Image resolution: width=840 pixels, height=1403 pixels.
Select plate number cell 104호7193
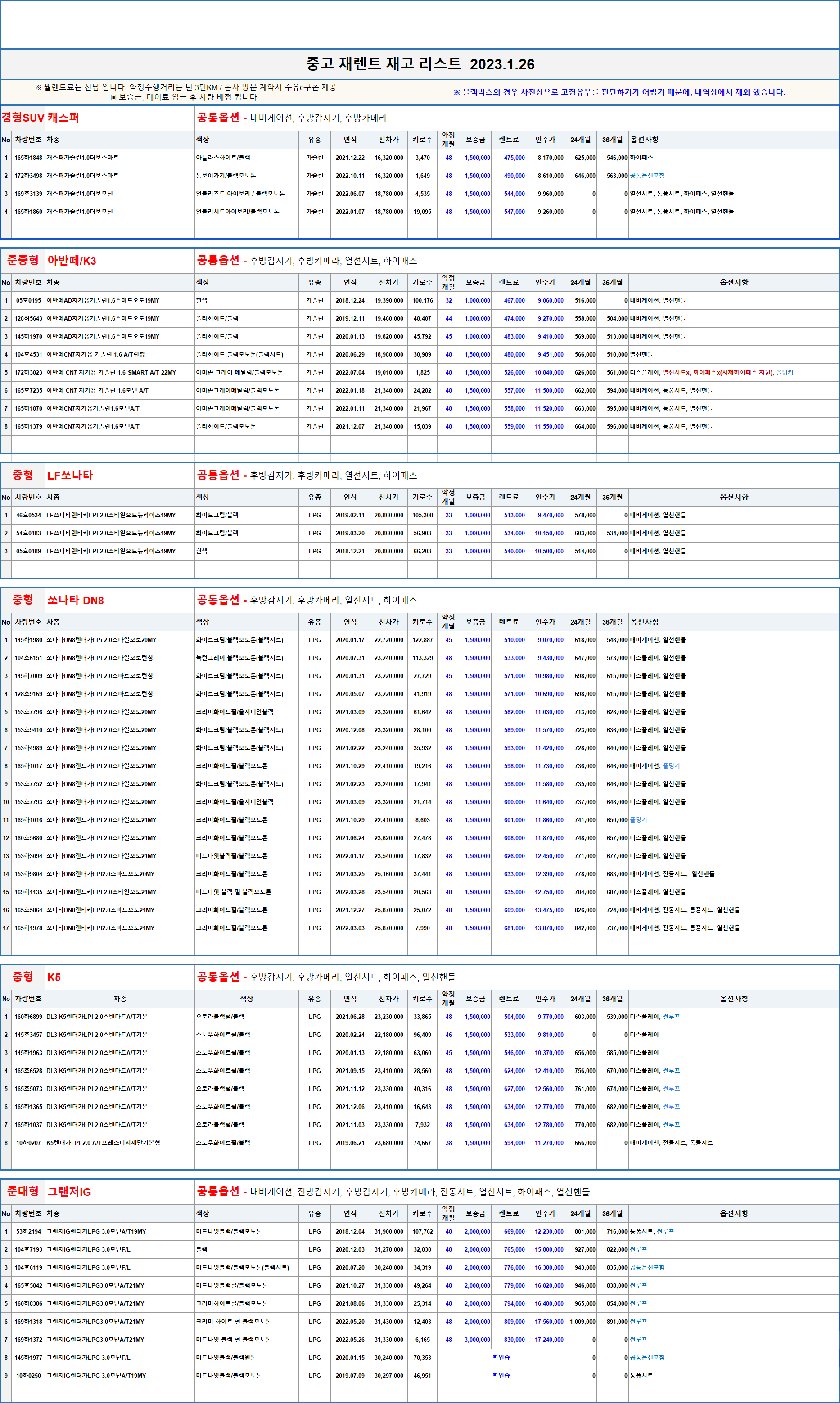click(28, 1249)
